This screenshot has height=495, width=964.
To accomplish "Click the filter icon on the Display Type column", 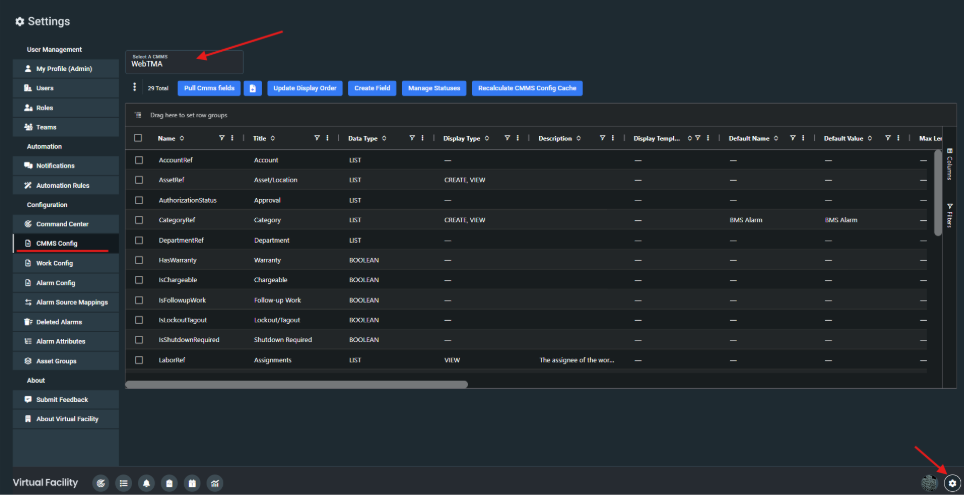I will point(507,138).
